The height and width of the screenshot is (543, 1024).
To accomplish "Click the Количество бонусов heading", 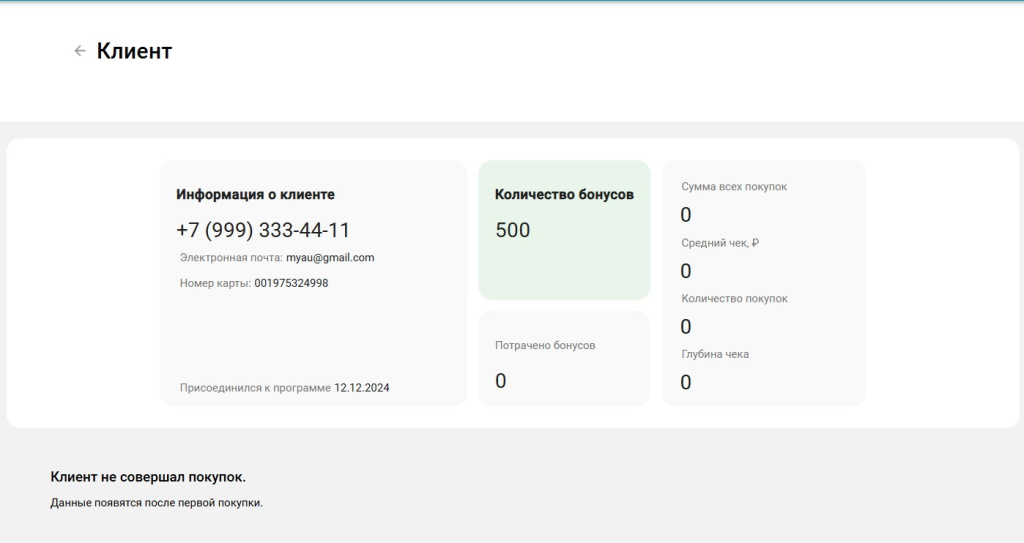I will (x=564, y=194).
